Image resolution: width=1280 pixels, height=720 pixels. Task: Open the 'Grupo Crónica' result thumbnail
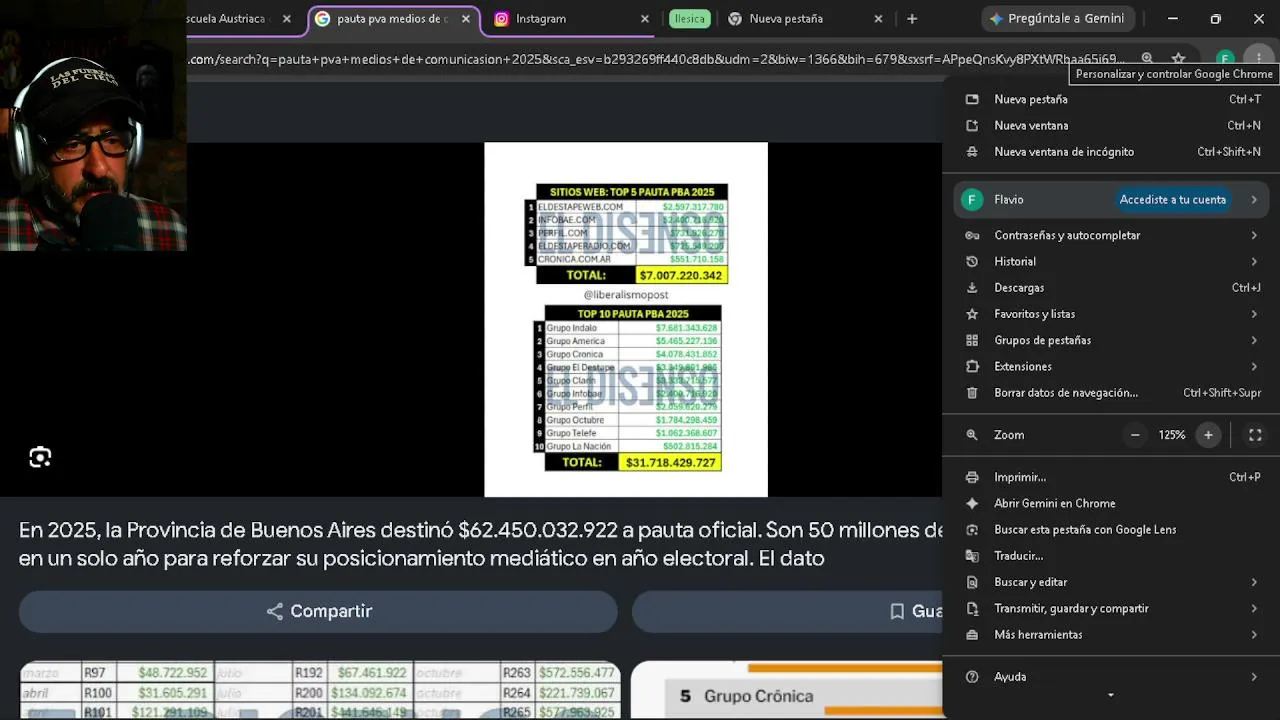click(786, 690)
